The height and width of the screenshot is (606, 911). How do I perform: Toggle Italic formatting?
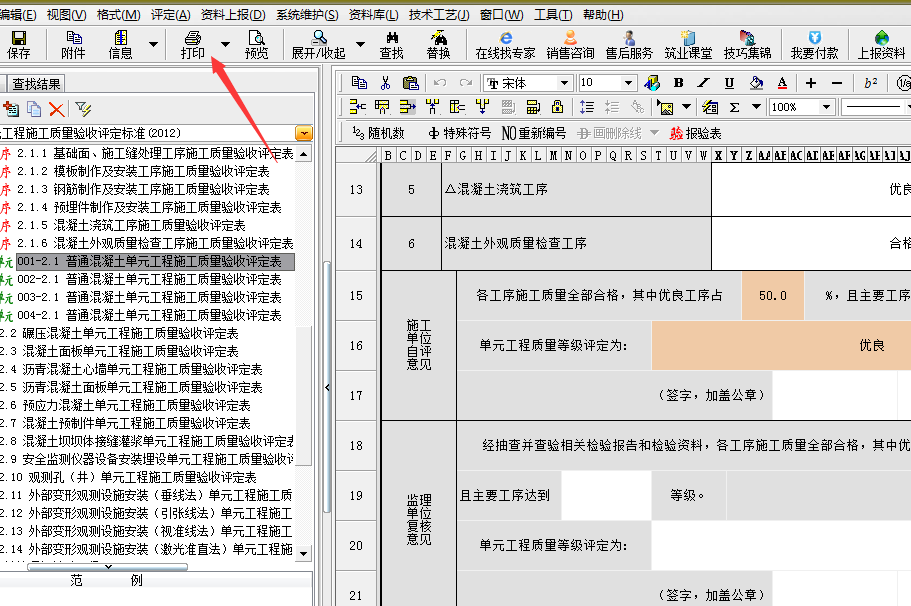click(703, 83)
